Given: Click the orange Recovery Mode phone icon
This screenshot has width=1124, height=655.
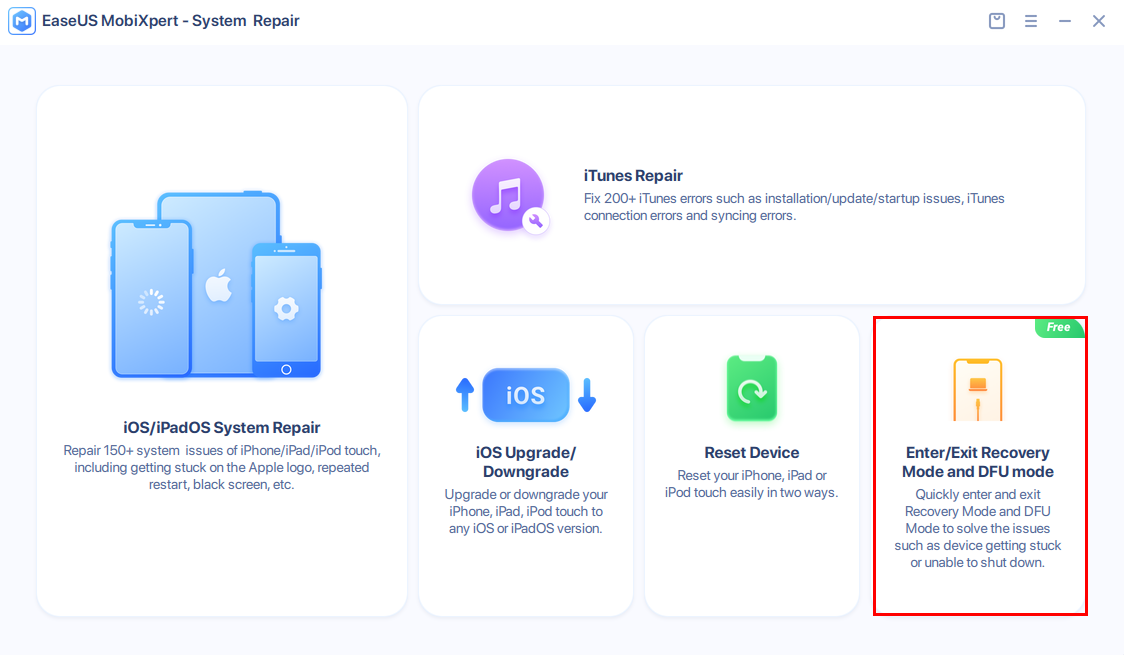Looking at the screenshot, I should pyautogui.click(x=978, y=390).
